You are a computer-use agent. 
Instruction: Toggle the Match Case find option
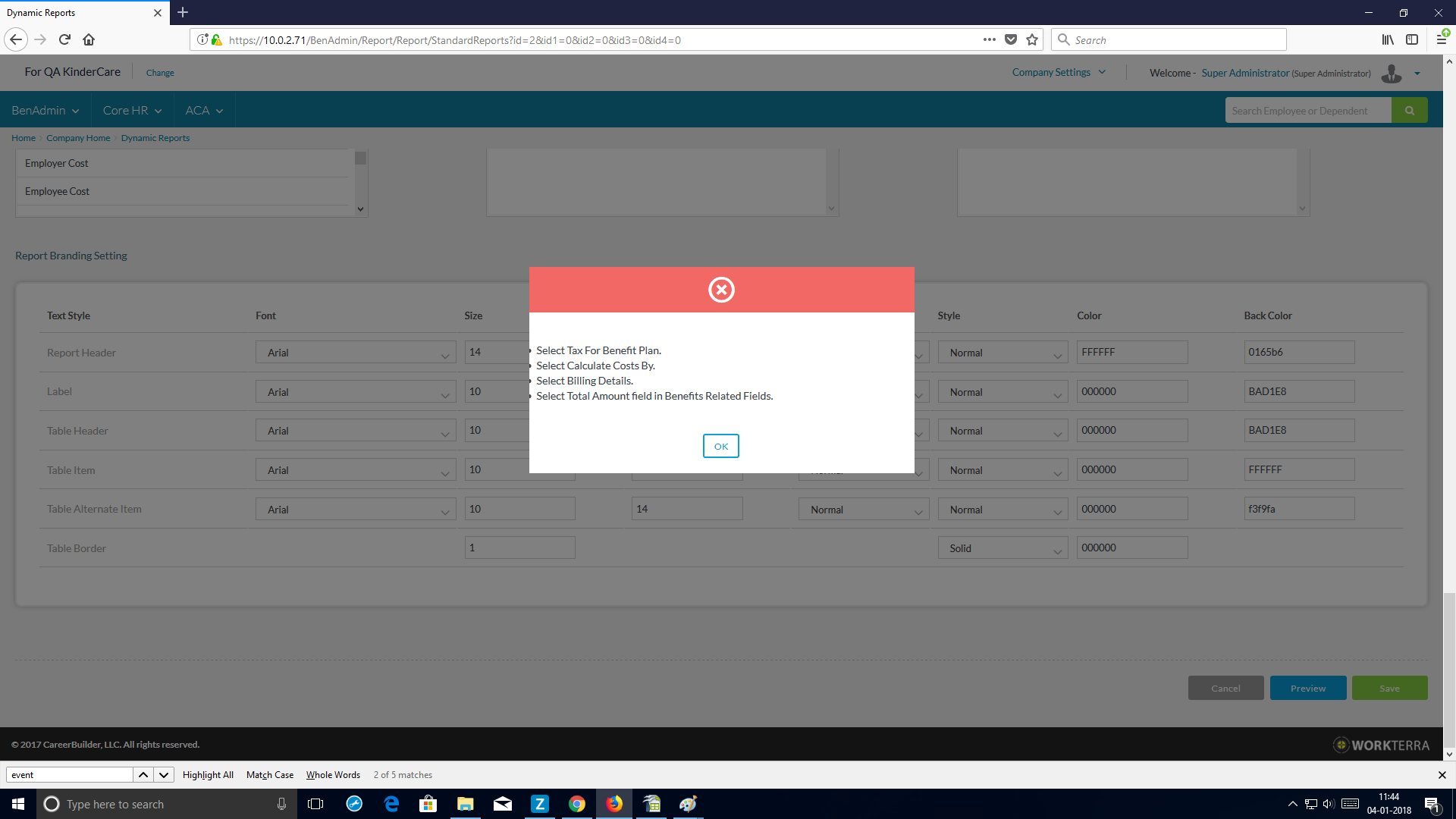(x=270, y=774)
